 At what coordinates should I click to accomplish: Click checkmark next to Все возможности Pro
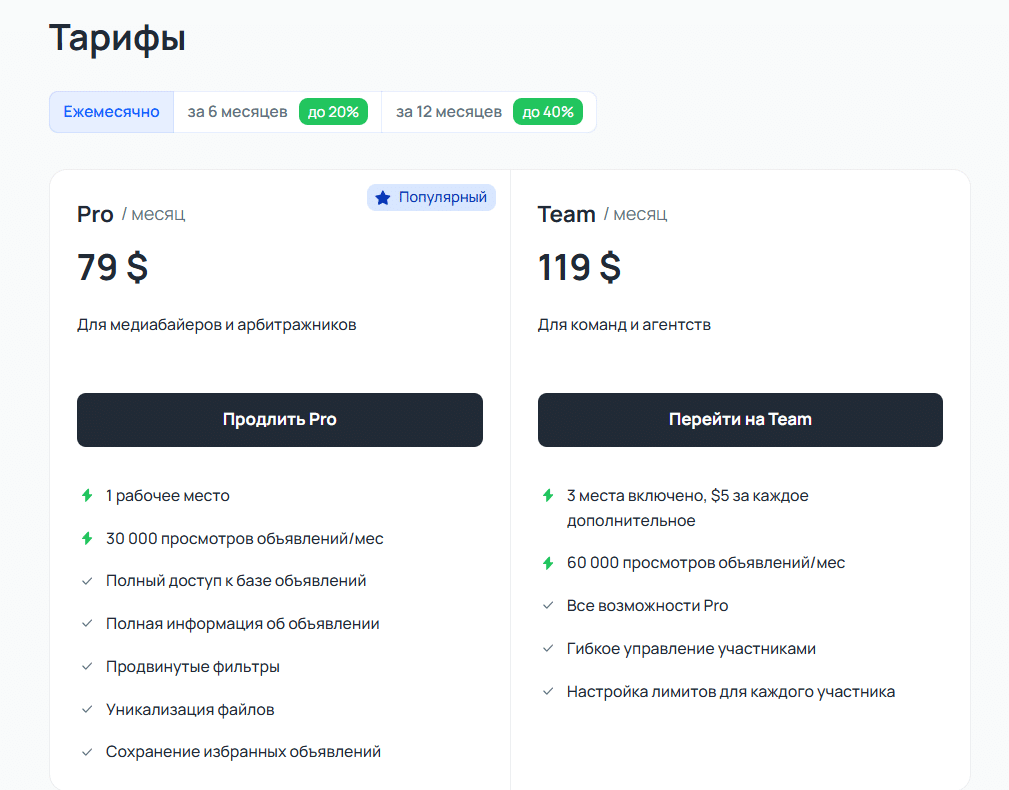[x=548, y=605]
